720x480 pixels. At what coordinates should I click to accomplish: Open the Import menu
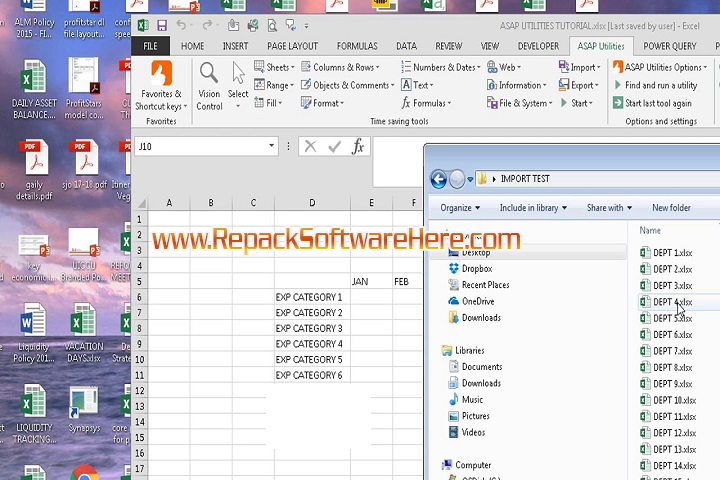[x=579, y=67]
